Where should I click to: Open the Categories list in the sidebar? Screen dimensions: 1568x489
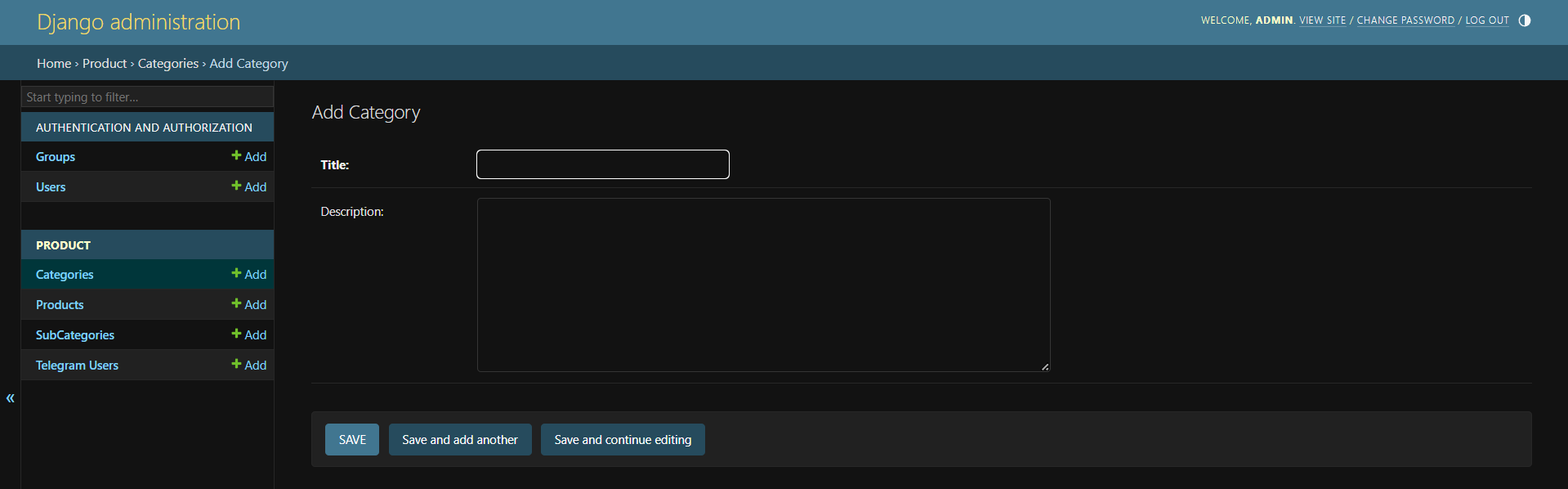[65, 275]
